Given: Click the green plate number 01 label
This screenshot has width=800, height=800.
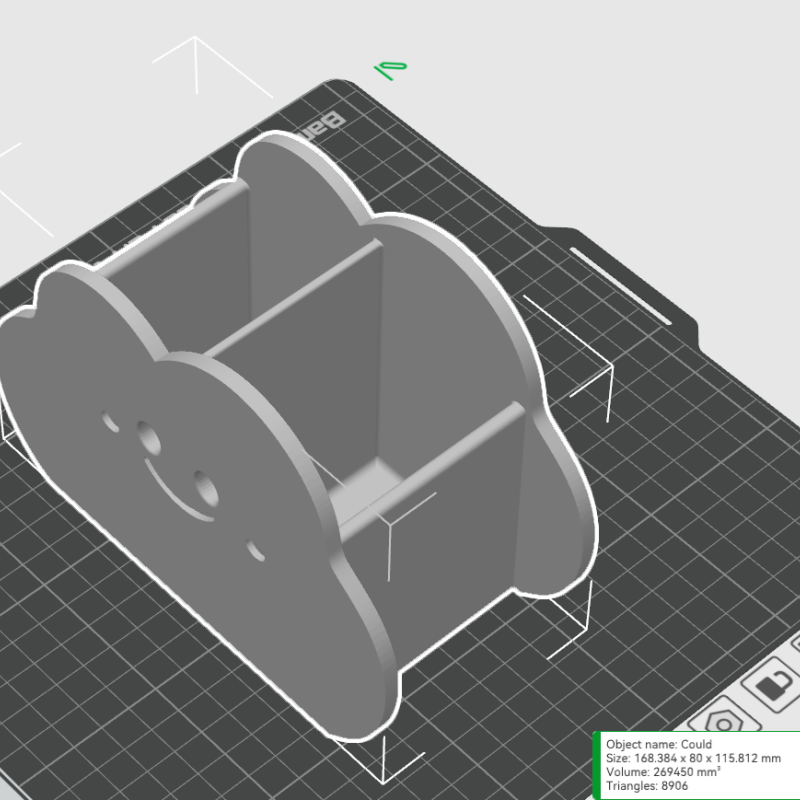Looking at the screenshot, I should (x=390, y=69).
